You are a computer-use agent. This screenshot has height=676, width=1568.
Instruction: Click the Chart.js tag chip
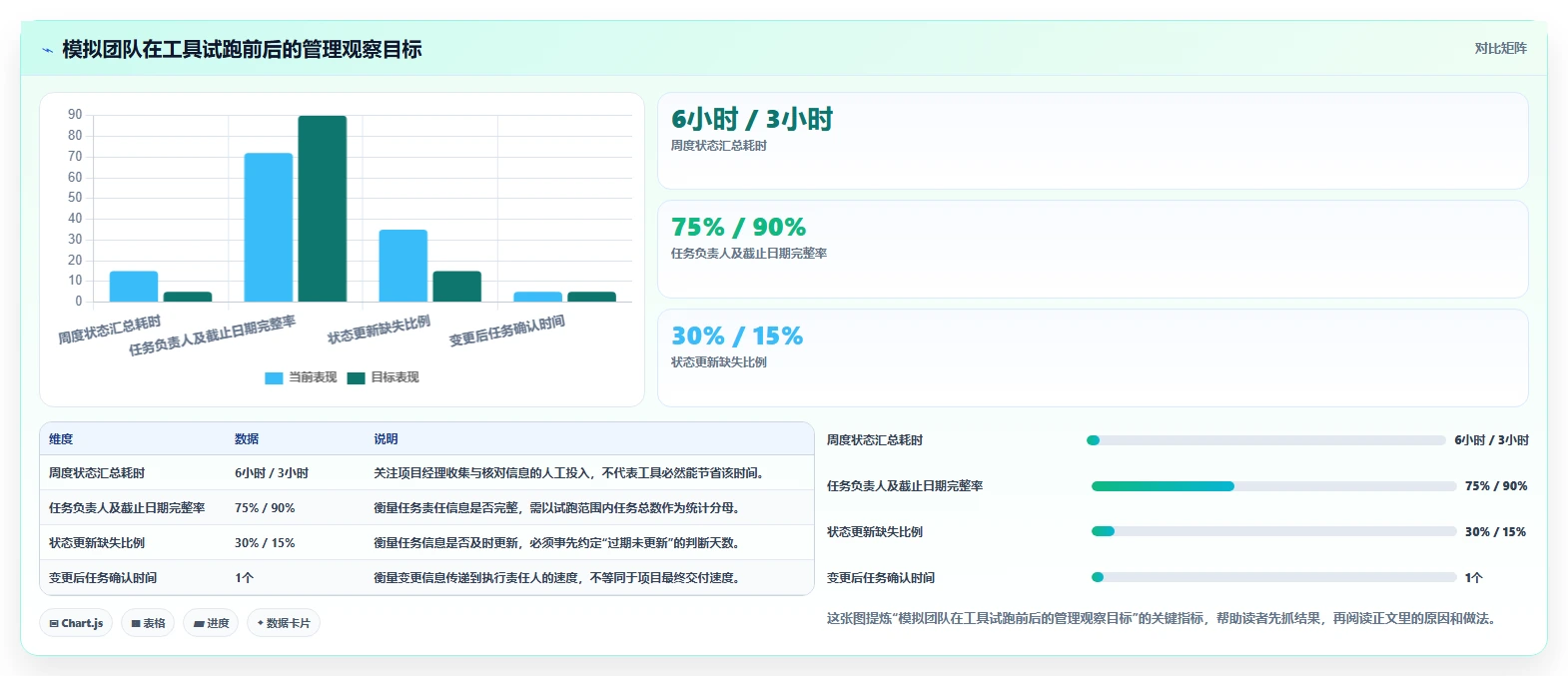tap(77, 623)
